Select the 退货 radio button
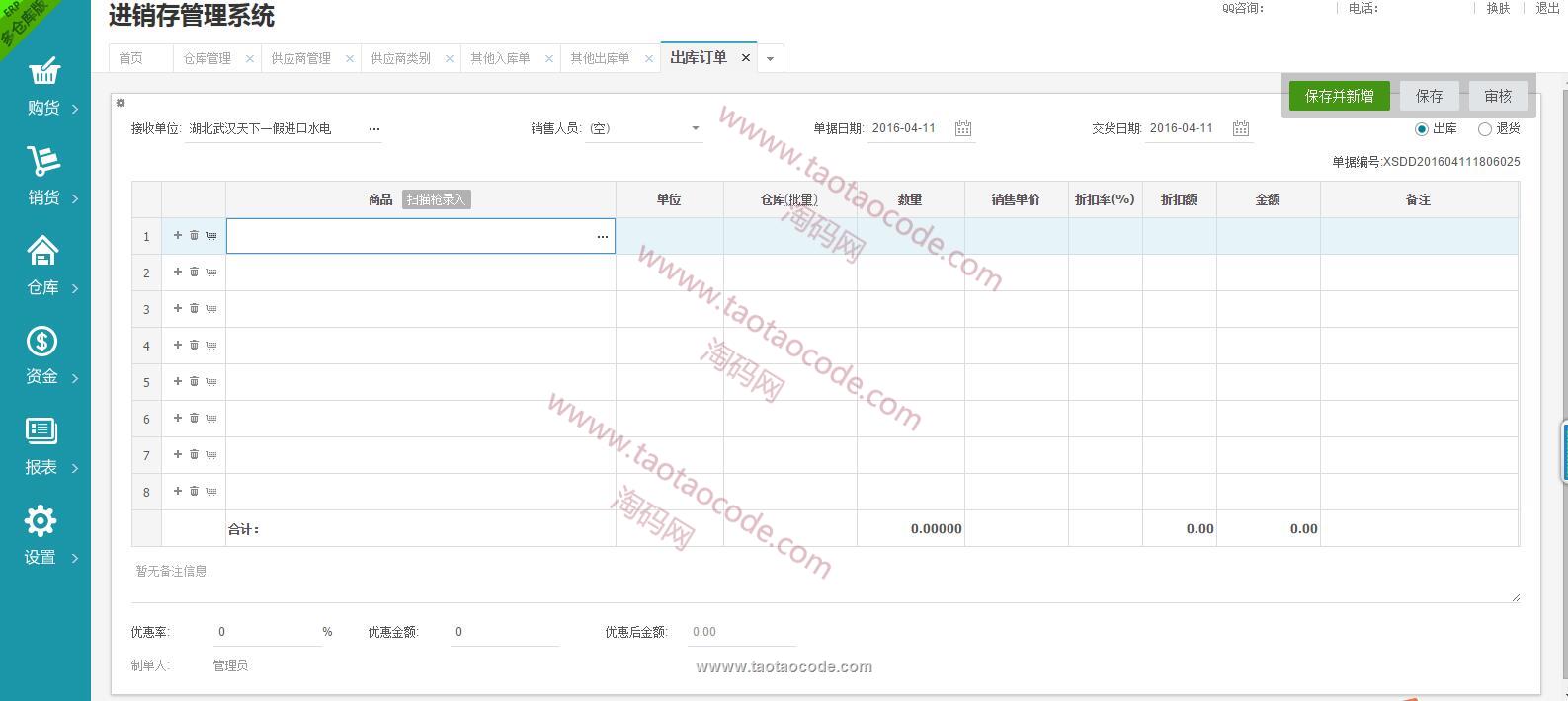This screenshot has height=701, width=1568. 1484,129
